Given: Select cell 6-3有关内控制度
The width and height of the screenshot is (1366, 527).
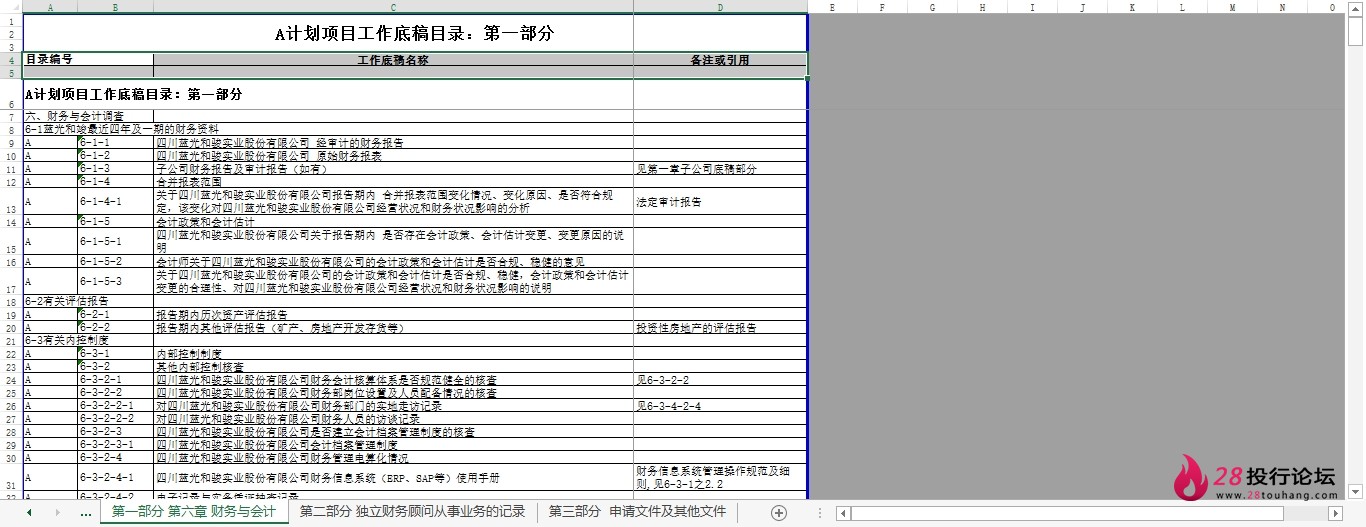Looking at the screenshot, I should (x=88, y=340).
